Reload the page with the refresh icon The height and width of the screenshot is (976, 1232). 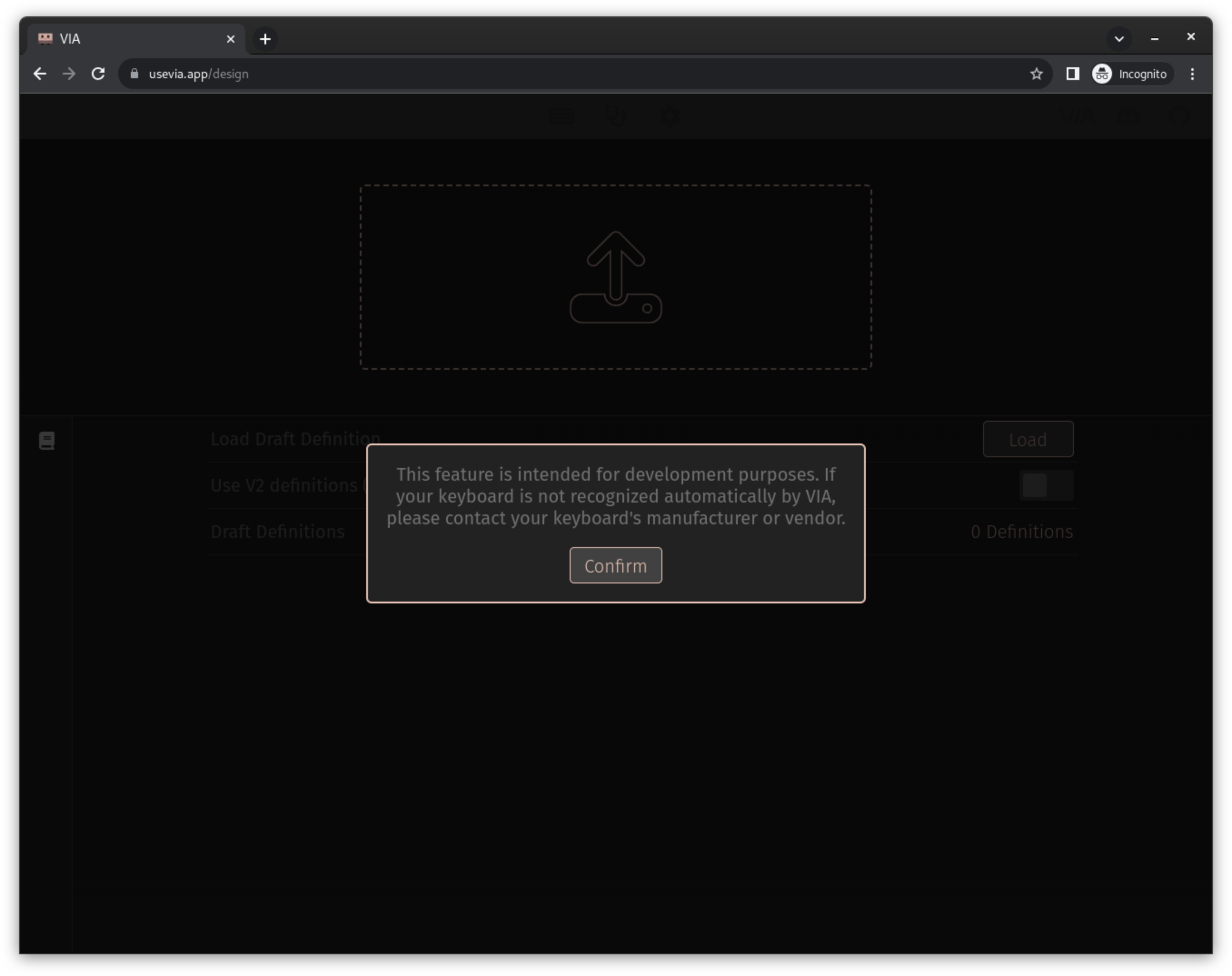click(x=98, y=74)
